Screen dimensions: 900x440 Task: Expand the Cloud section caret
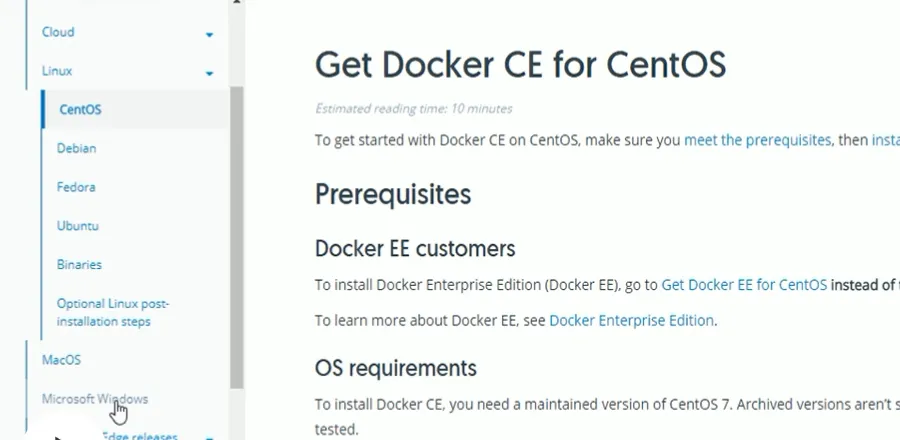tap(209, 35)
